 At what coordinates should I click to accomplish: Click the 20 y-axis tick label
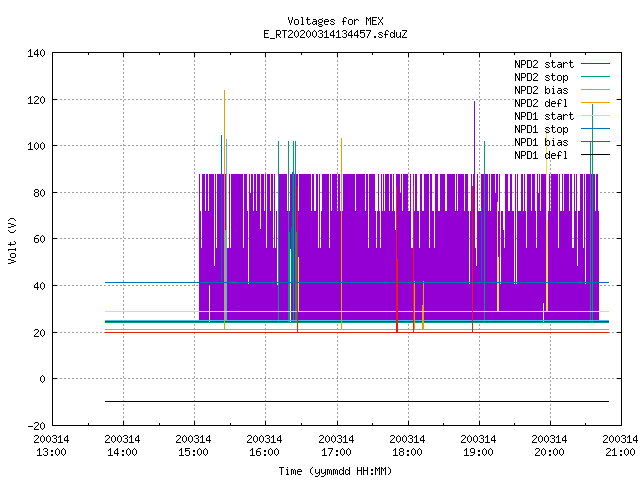pos(39,333)
